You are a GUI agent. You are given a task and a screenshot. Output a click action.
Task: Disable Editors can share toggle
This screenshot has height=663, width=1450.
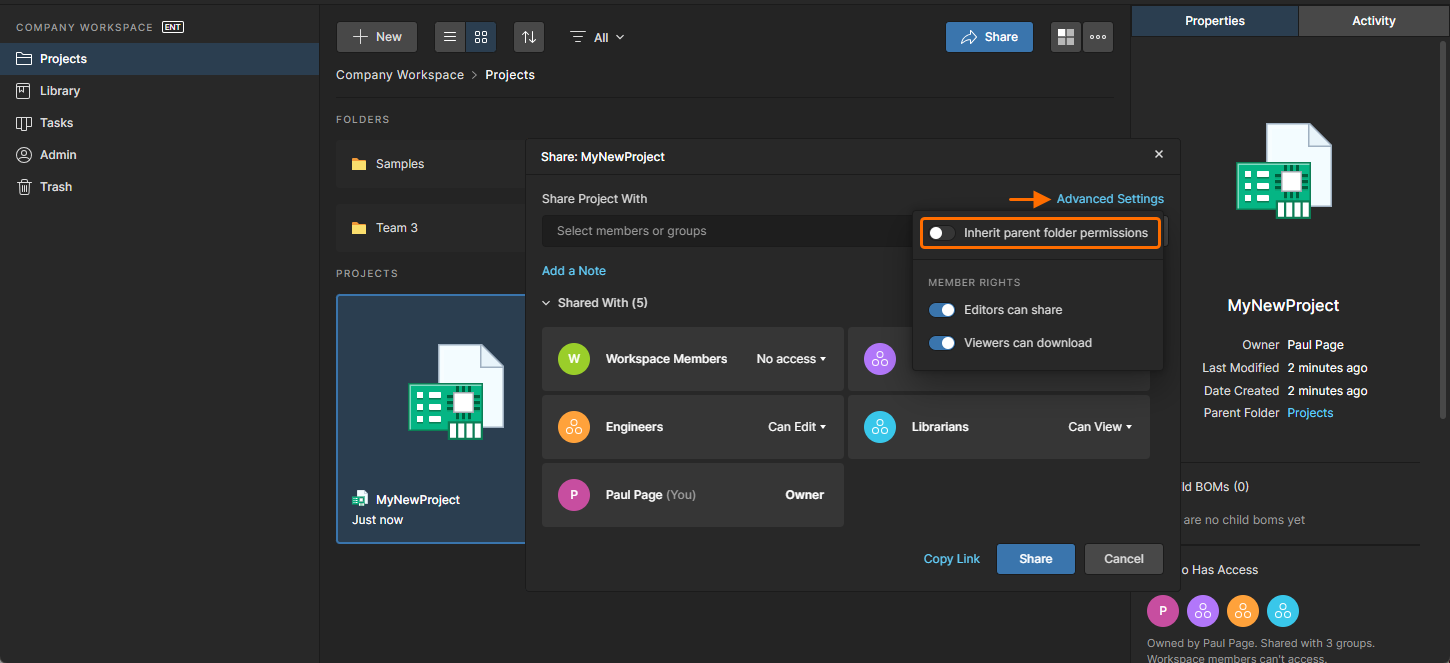click(x=942, y=310)
